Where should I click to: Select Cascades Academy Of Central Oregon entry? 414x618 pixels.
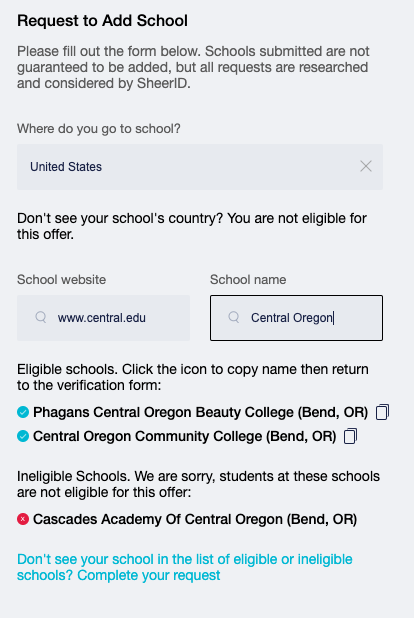(195, 519)
